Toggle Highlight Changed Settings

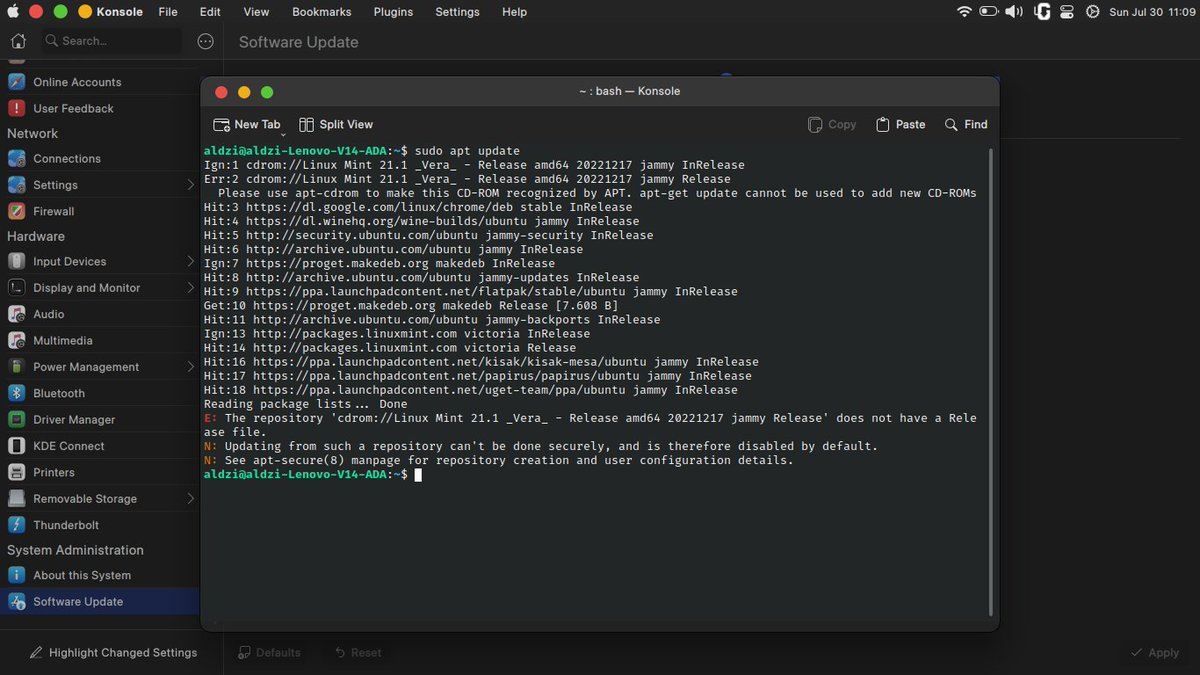click(113, 652)
